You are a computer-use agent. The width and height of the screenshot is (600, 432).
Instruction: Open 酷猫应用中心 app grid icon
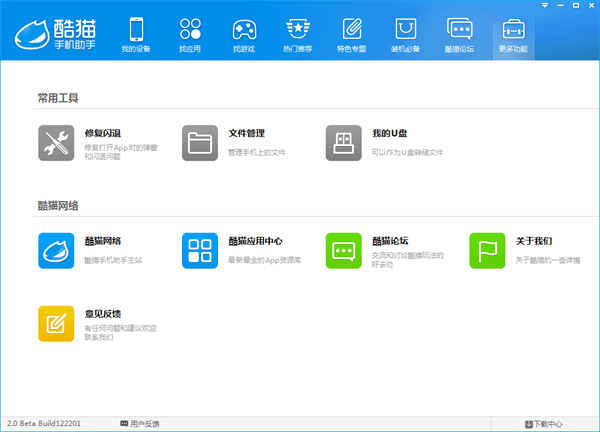(x=200, y=251)
